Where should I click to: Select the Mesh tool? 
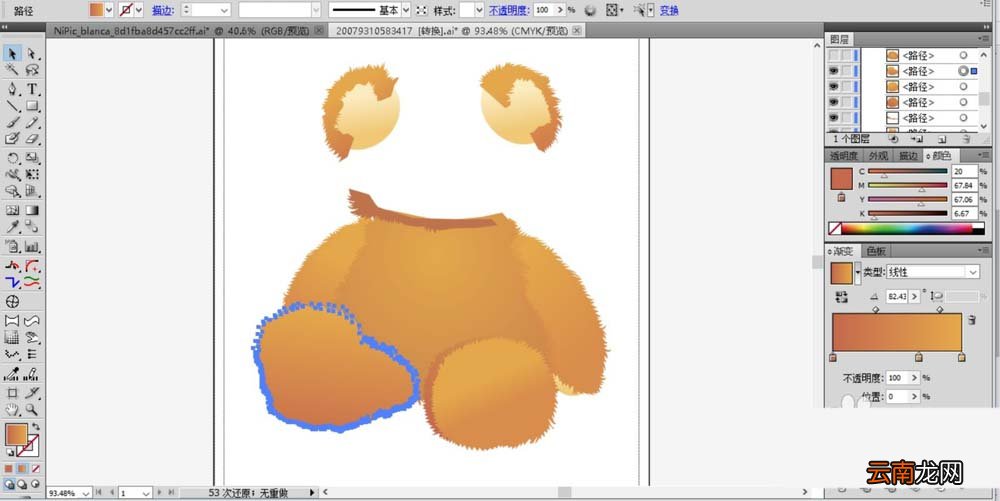pyautogui.click(x=12, y=210)
